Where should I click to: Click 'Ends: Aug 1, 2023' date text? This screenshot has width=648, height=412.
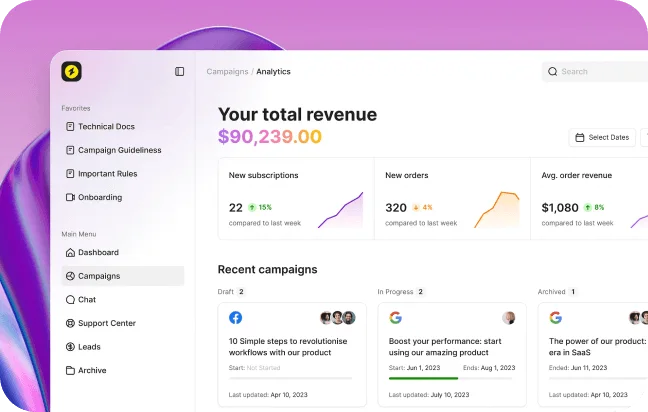click(x=489, y=367)
